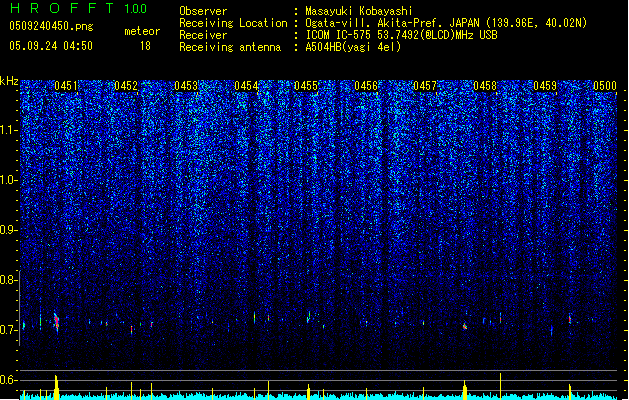Click the 0455 time marker
This screenshot has width=629, height=400.
point(306,86)
